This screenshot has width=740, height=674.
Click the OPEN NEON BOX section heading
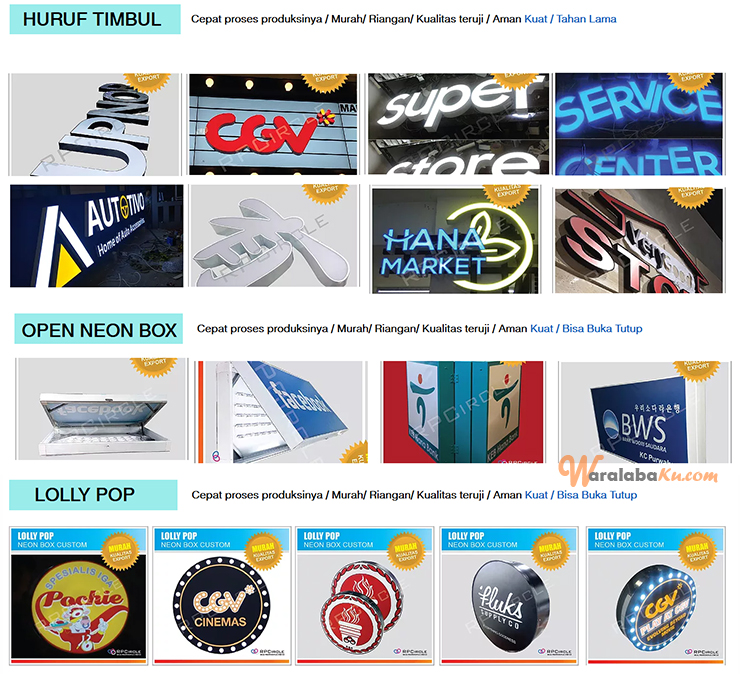click(x=99, y=329)
